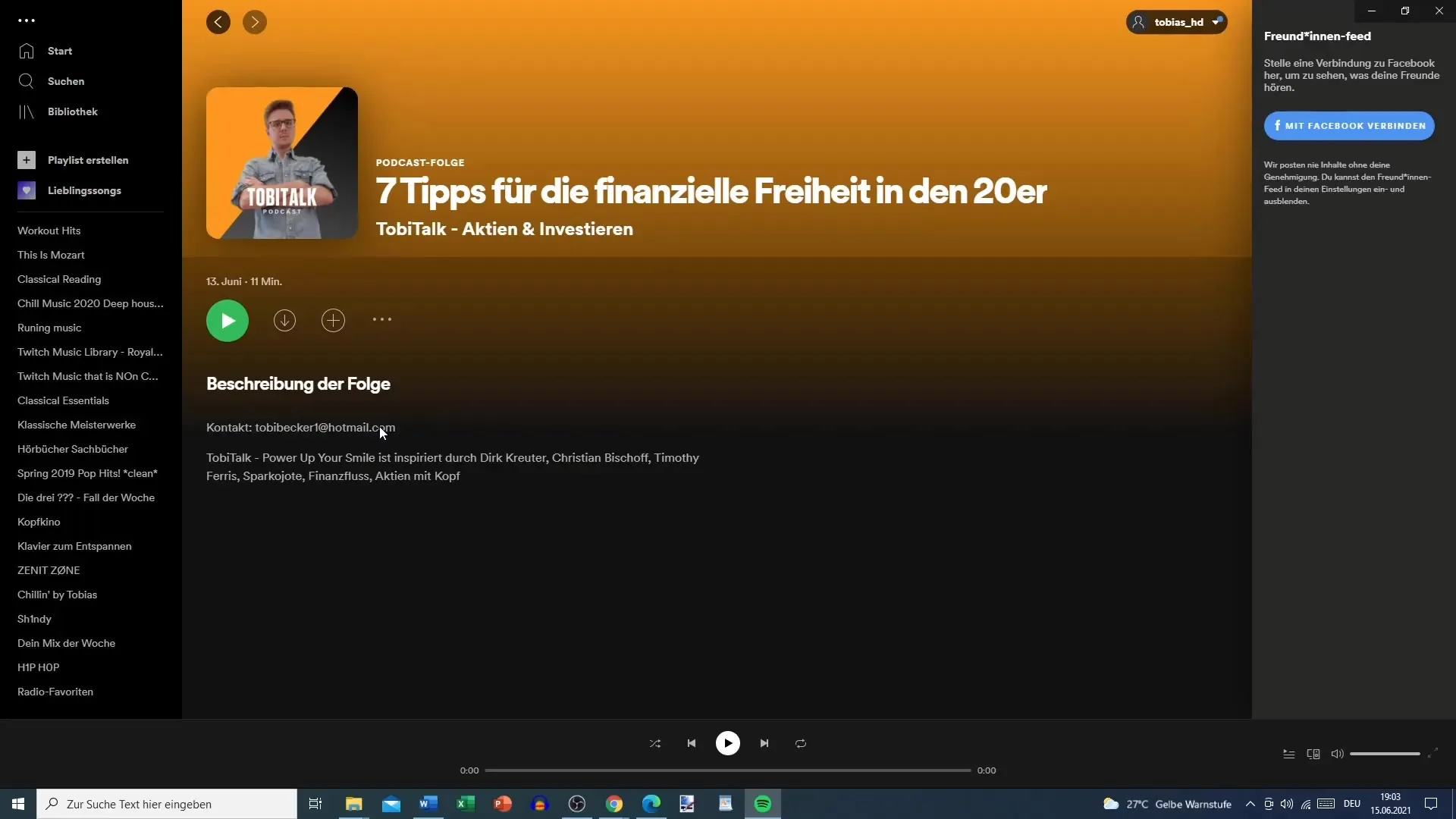Open Chill Music 2020 Deep house playlist
This screenshot has width=1456, height=819.
click(90, 303)
